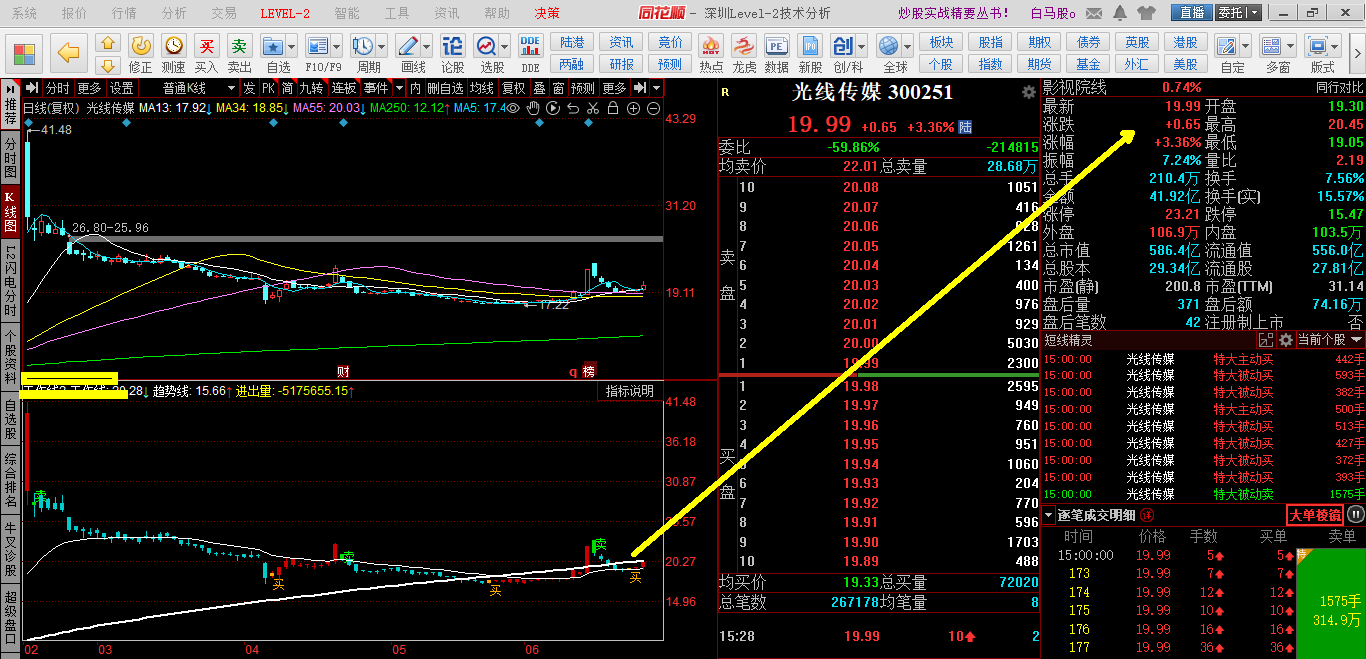Toggle the 大单棱镜 large order filter
The height and width of the screenshot is (659, 1366).
pyautogui.click(x=1314, y=515)
